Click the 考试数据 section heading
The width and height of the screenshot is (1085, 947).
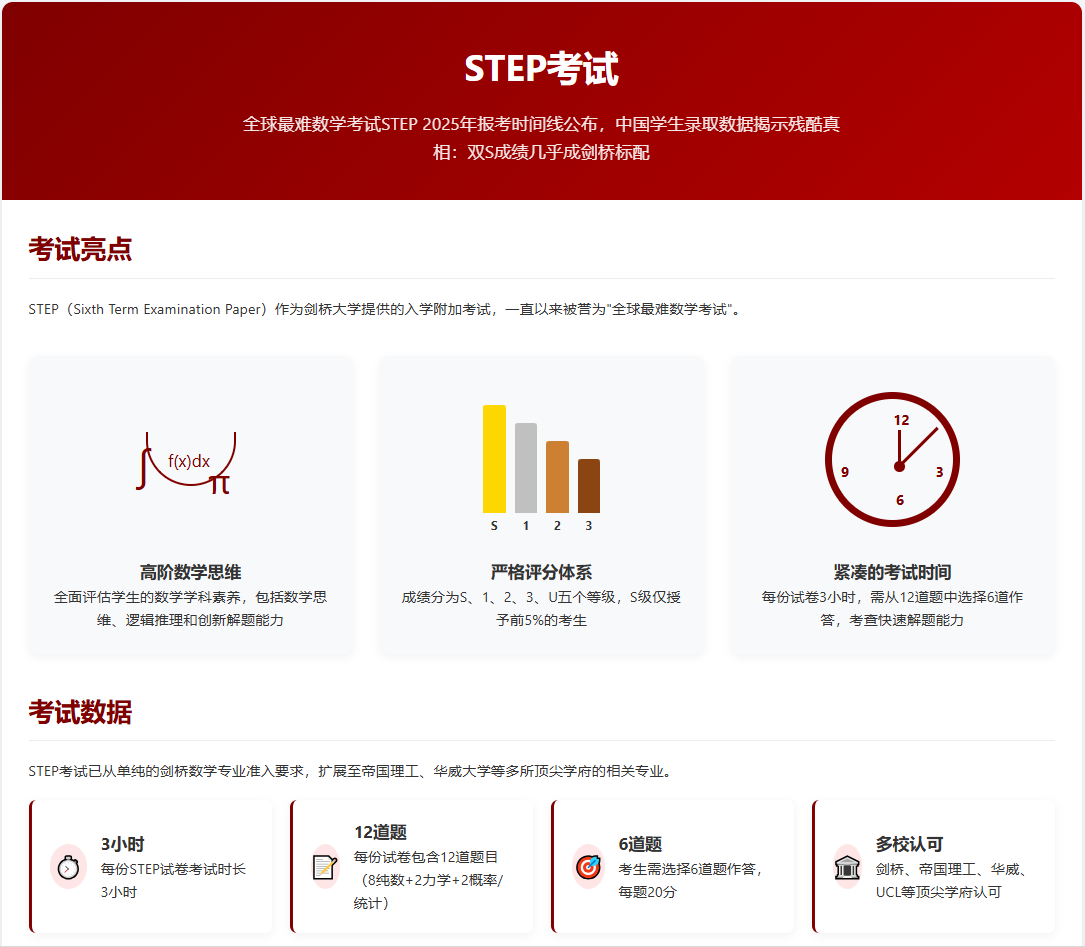(80, 712)
